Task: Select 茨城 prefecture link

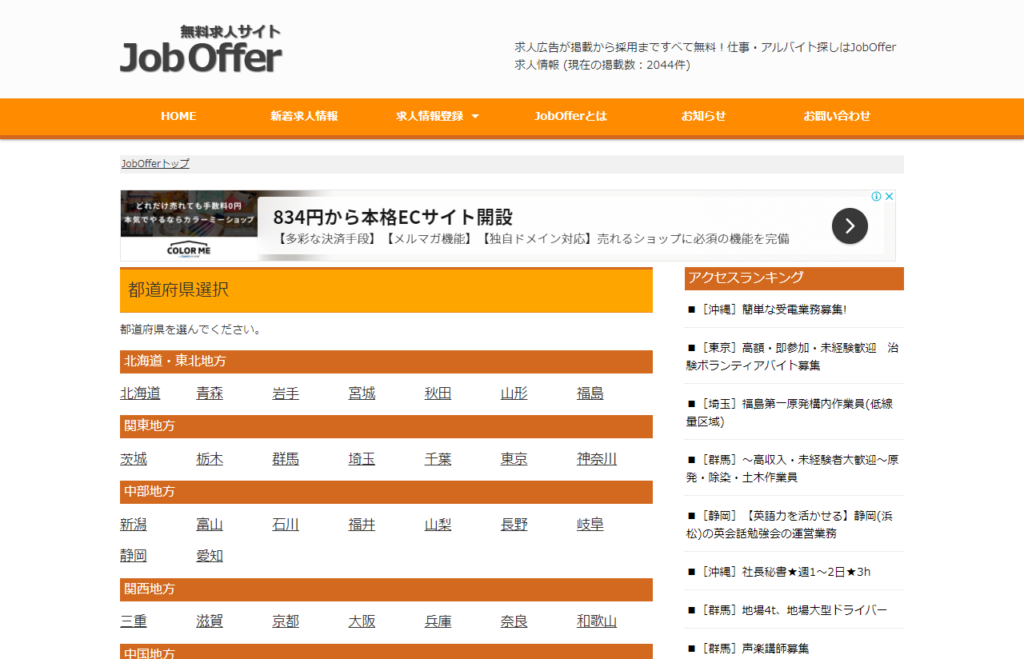Action: click(x=134, y=459)
